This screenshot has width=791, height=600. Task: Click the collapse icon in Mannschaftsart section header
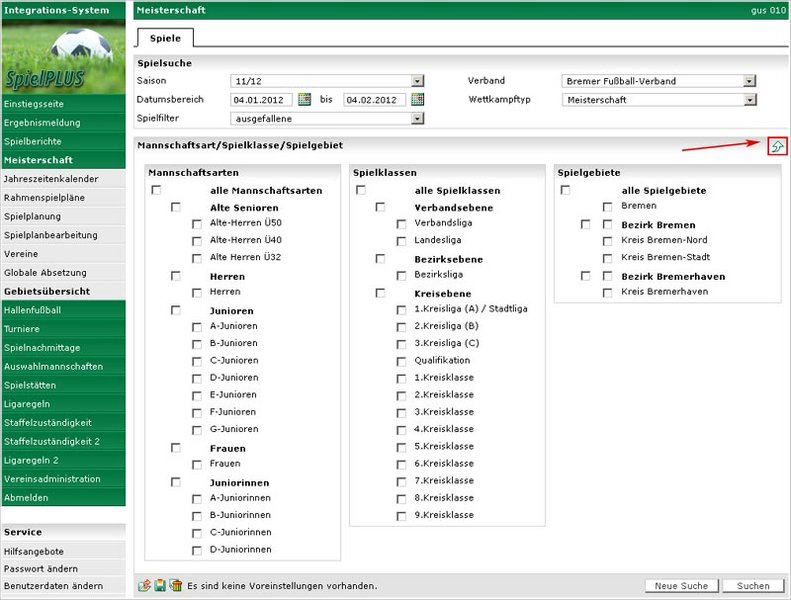(777, 147)
